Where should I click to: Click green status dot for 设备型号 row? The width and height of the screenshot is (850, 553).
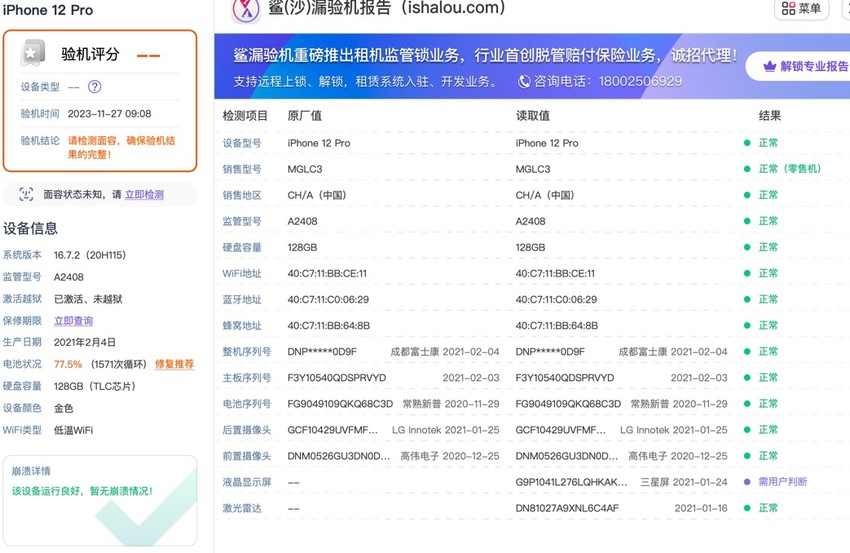(x=747, y=143)
